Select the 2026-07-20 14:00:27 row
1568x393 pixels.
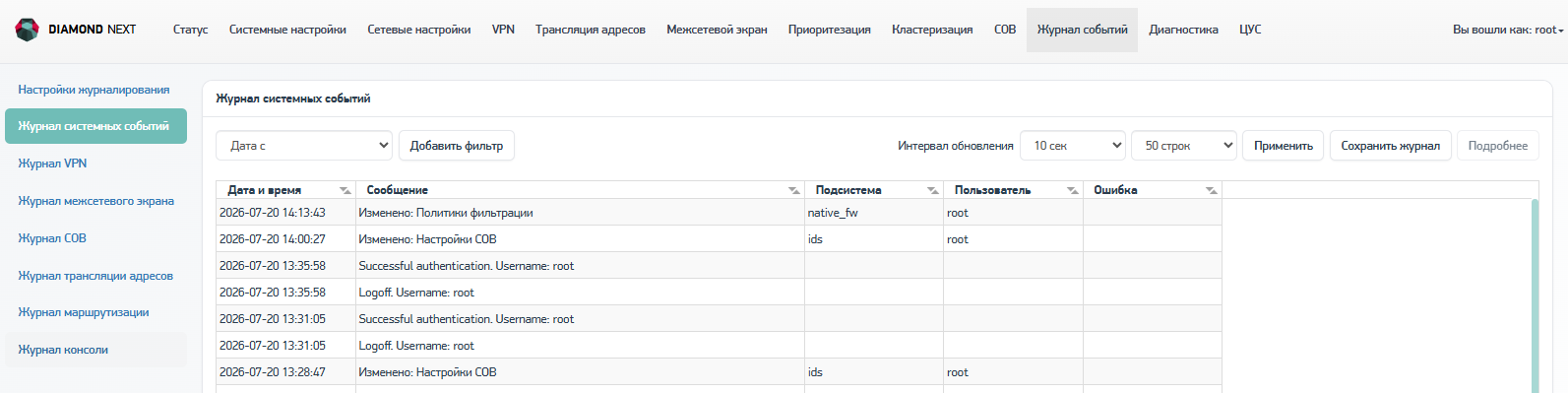point(719,239)
